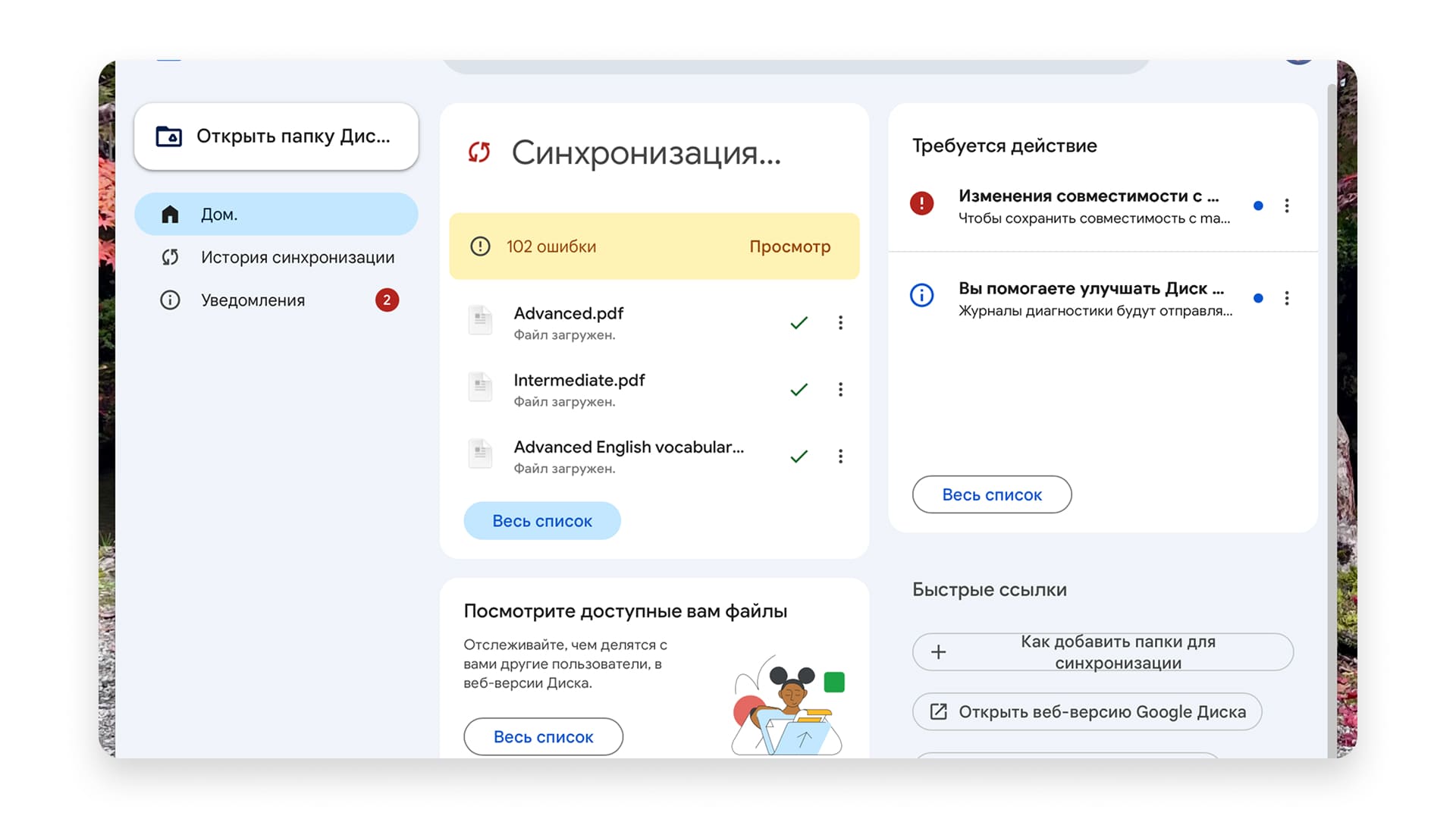
Task: Click the Drive folder icon on Открыть папку button
Action: (169, 136)
